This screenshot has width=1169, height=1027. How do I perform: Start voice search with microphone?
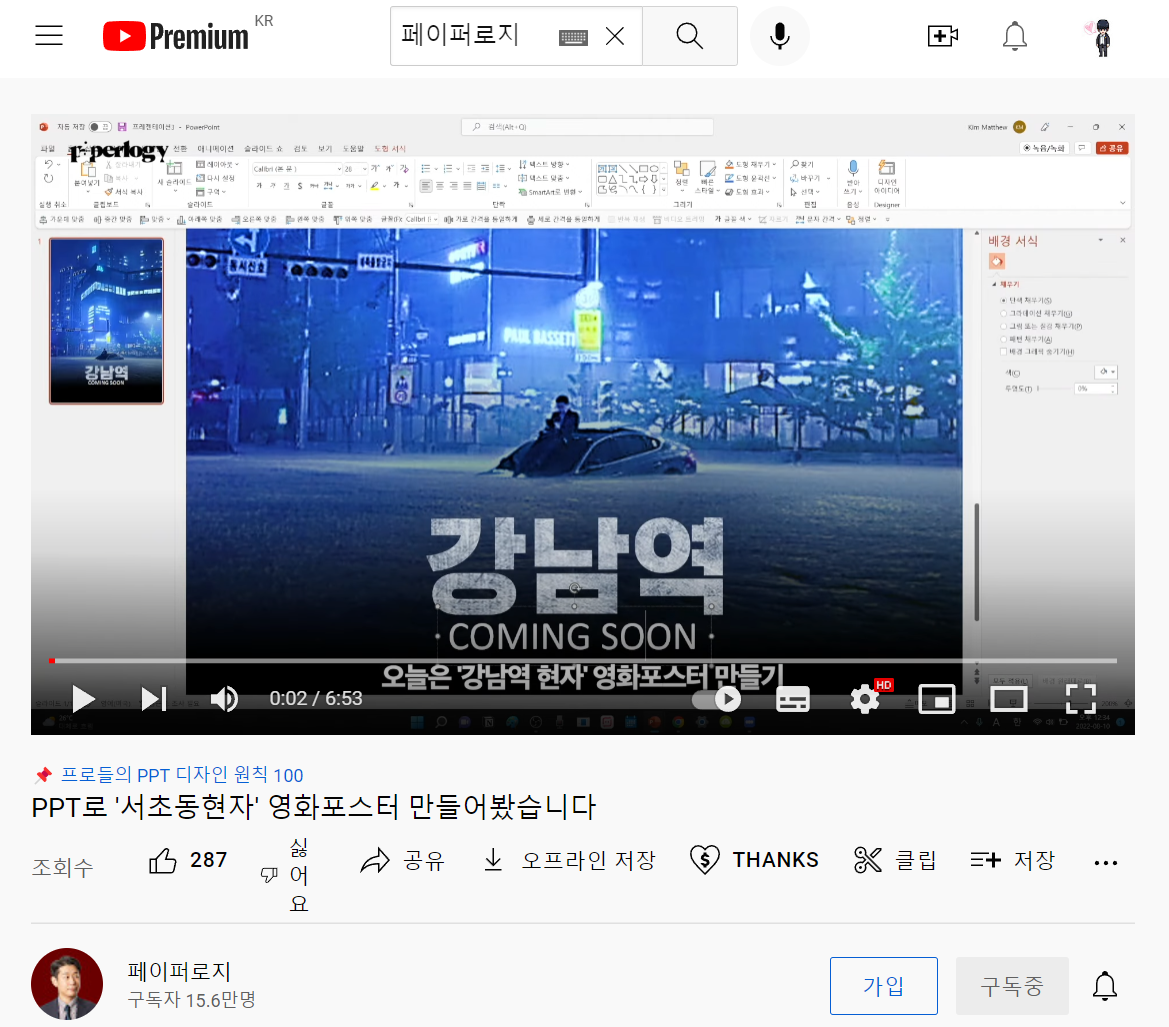pyautogui.click(x=780, y=36)
